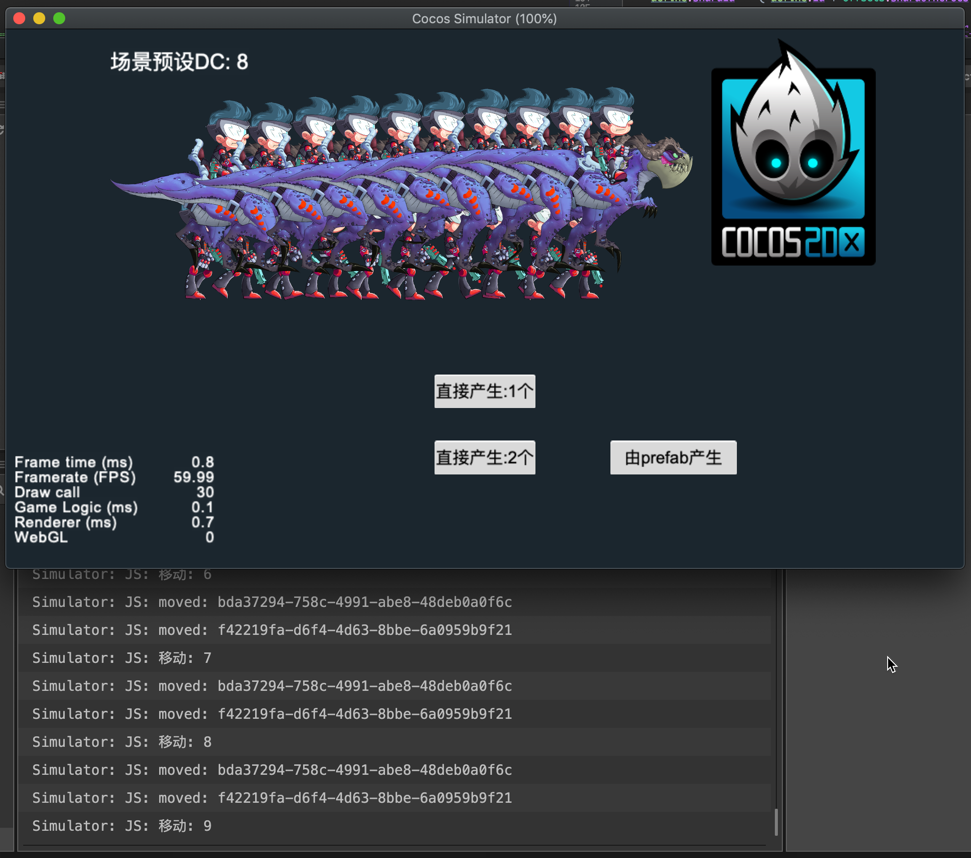
Task: Select the log line 移动: 8
Action: tap(394, 742)
